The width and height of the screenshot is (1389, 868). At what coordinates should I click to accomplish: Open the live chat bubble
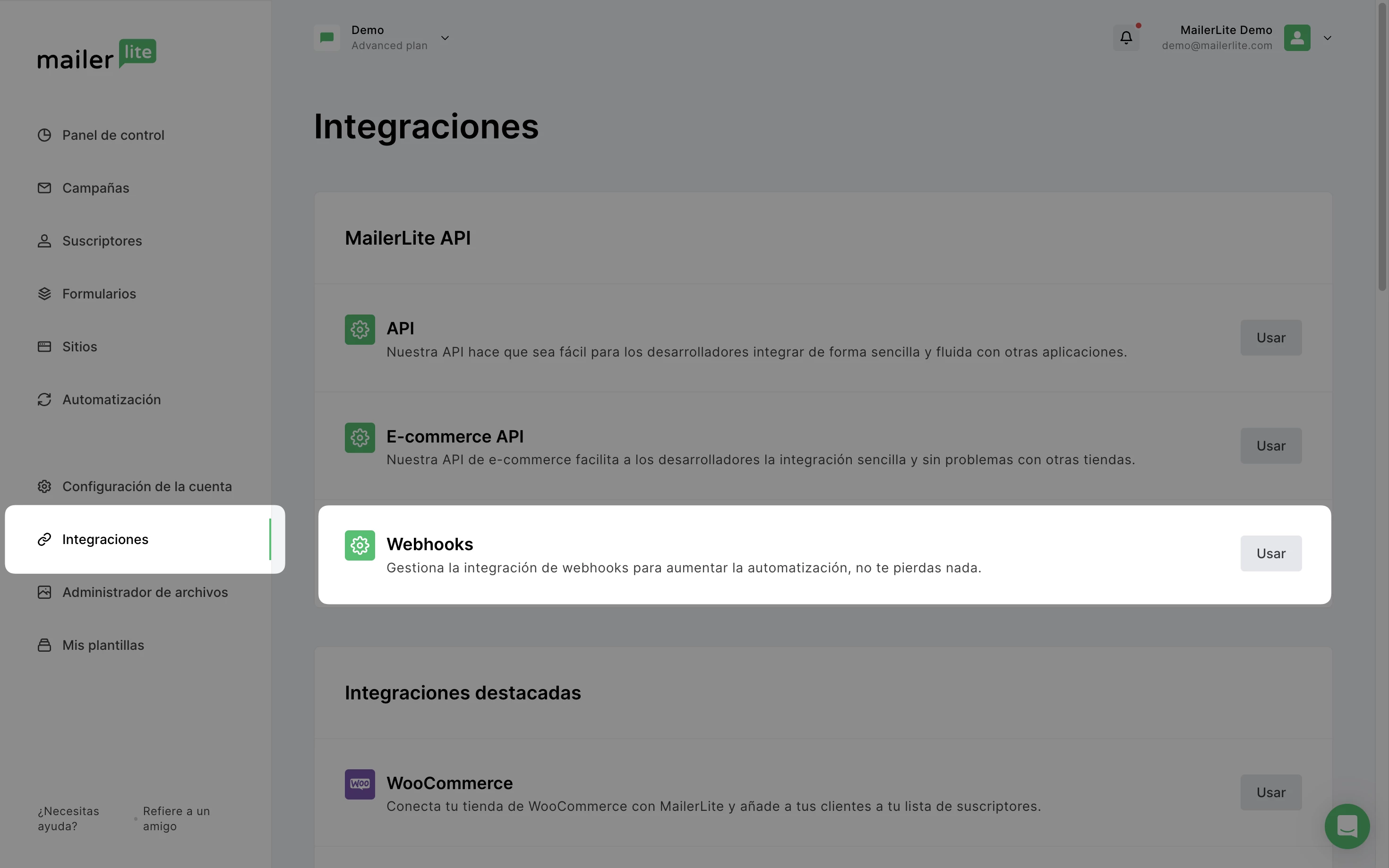pos(1347,826)
